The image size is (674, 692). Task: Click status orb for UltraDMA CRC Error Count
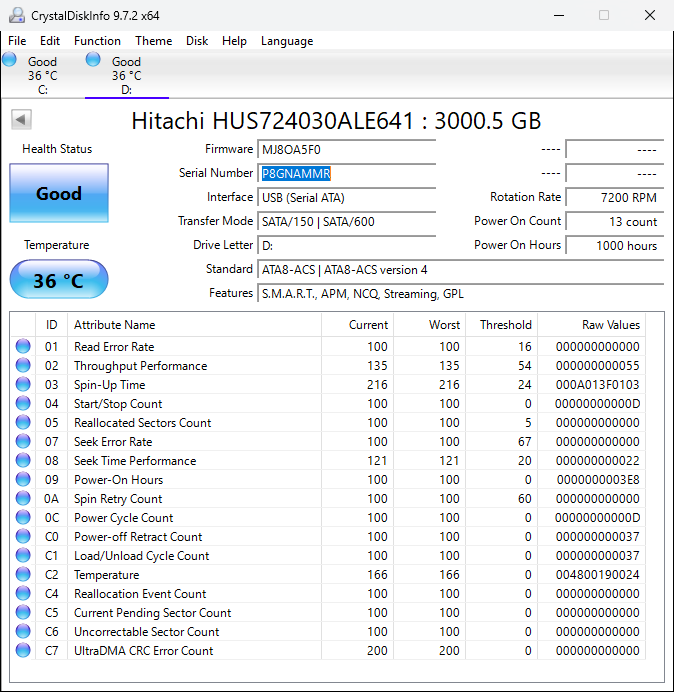[x=23, y=650]
